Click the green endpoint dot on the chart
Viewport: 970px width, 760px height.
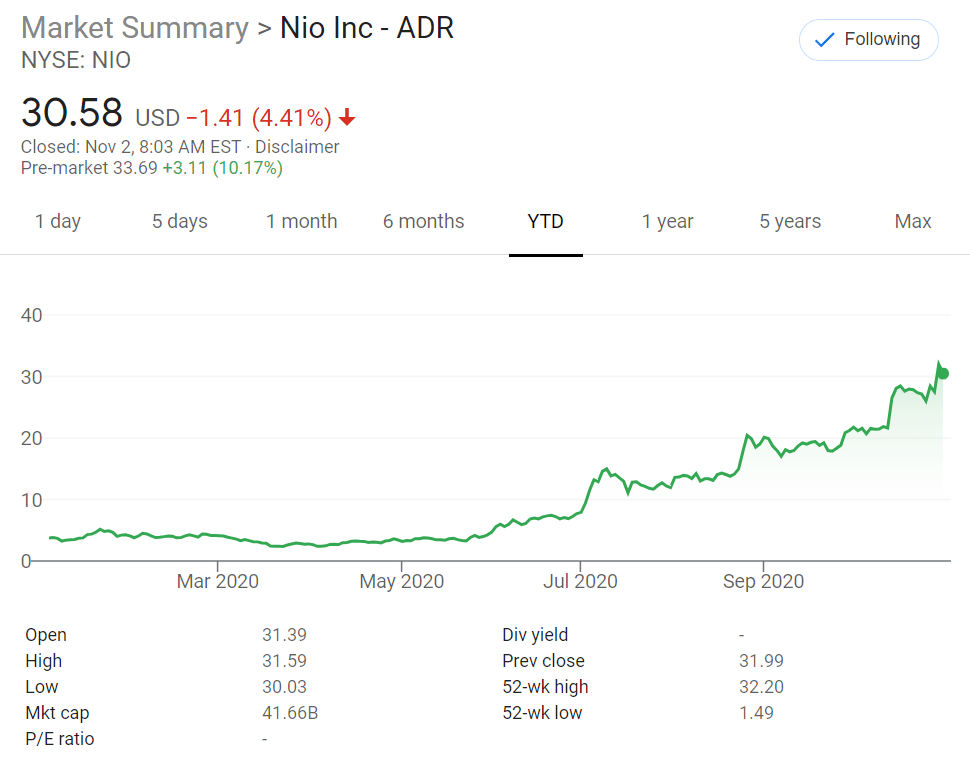(x=943, y=373)
